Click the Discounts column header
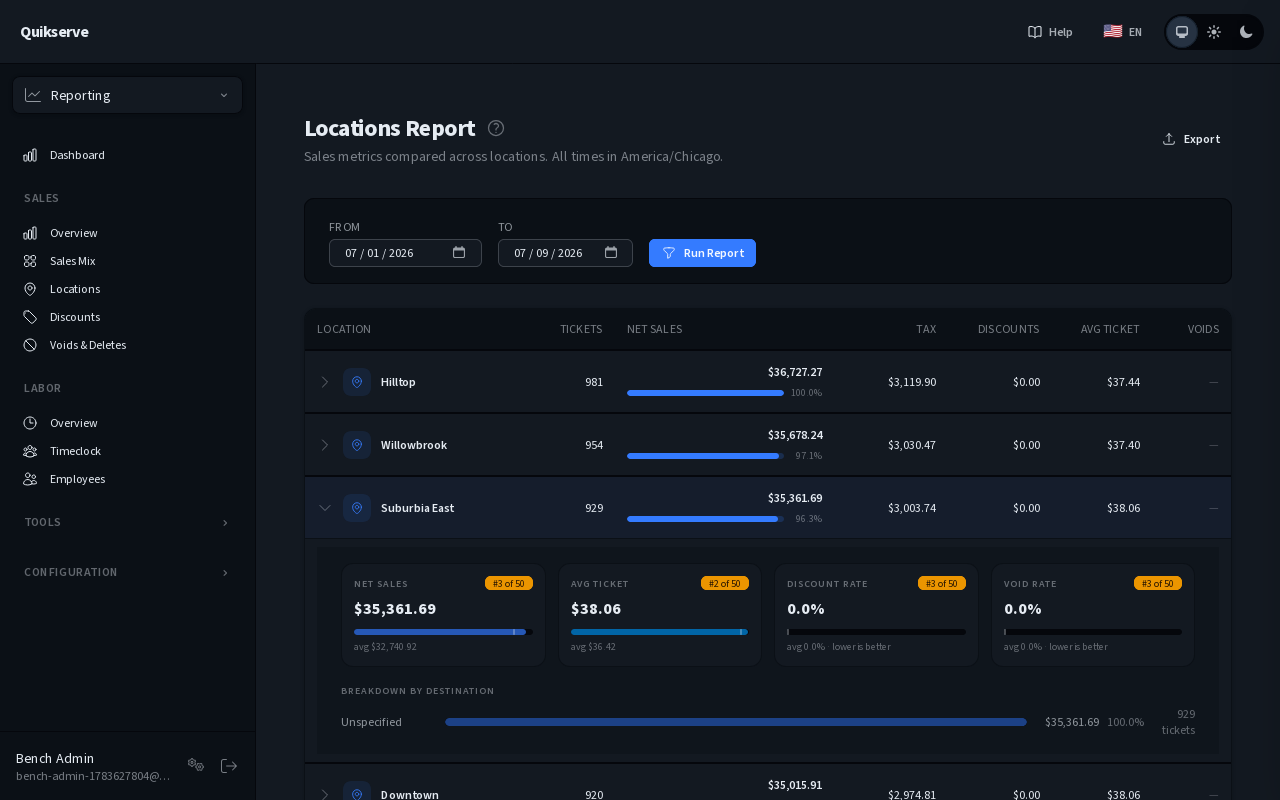Image resolution: width=1280 pixels, height=800 pixels. [x=1008, y=329]
